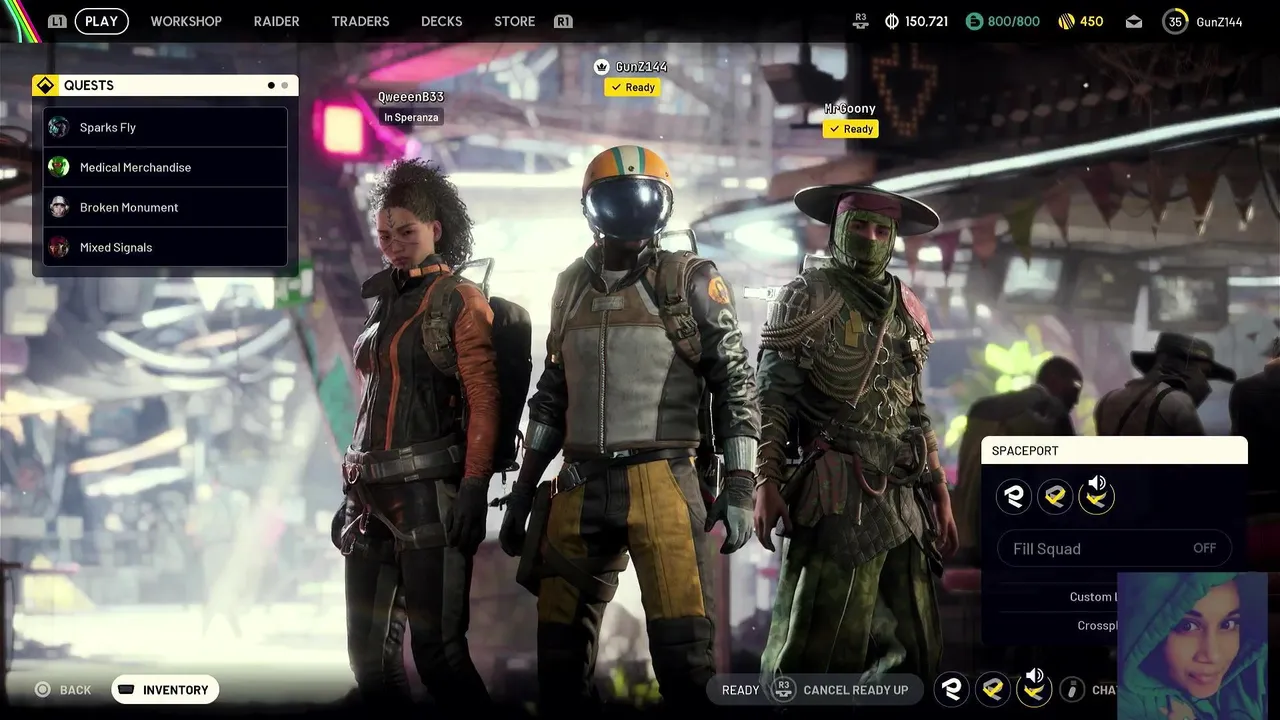Click the coin currency icon beside 150,721

pos(892,21)
